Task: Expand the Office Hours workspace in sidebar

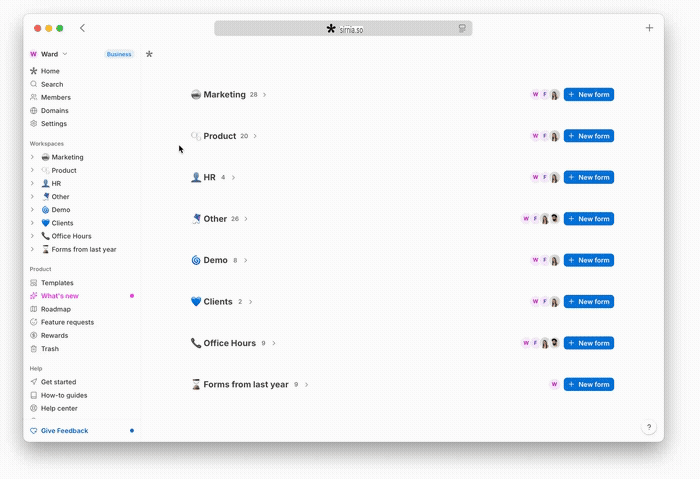Action: point(32,236)
